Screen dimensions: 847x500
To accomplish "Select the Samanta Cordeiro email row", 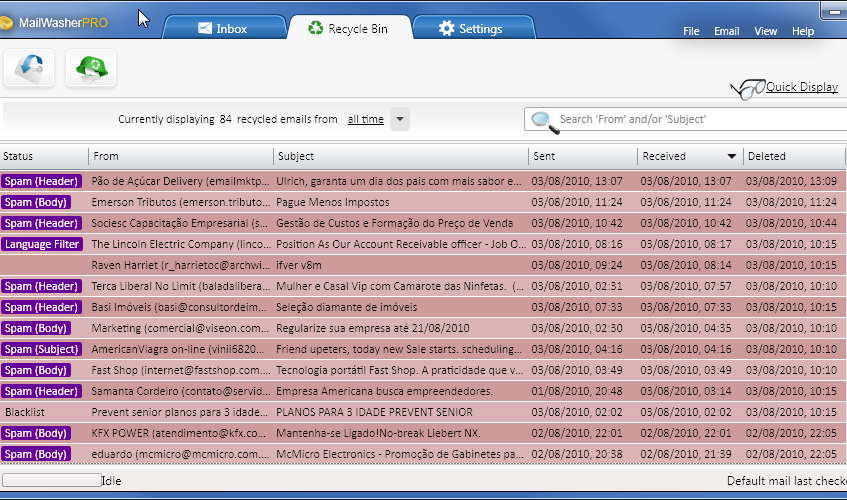I will [x=422, y=391].
